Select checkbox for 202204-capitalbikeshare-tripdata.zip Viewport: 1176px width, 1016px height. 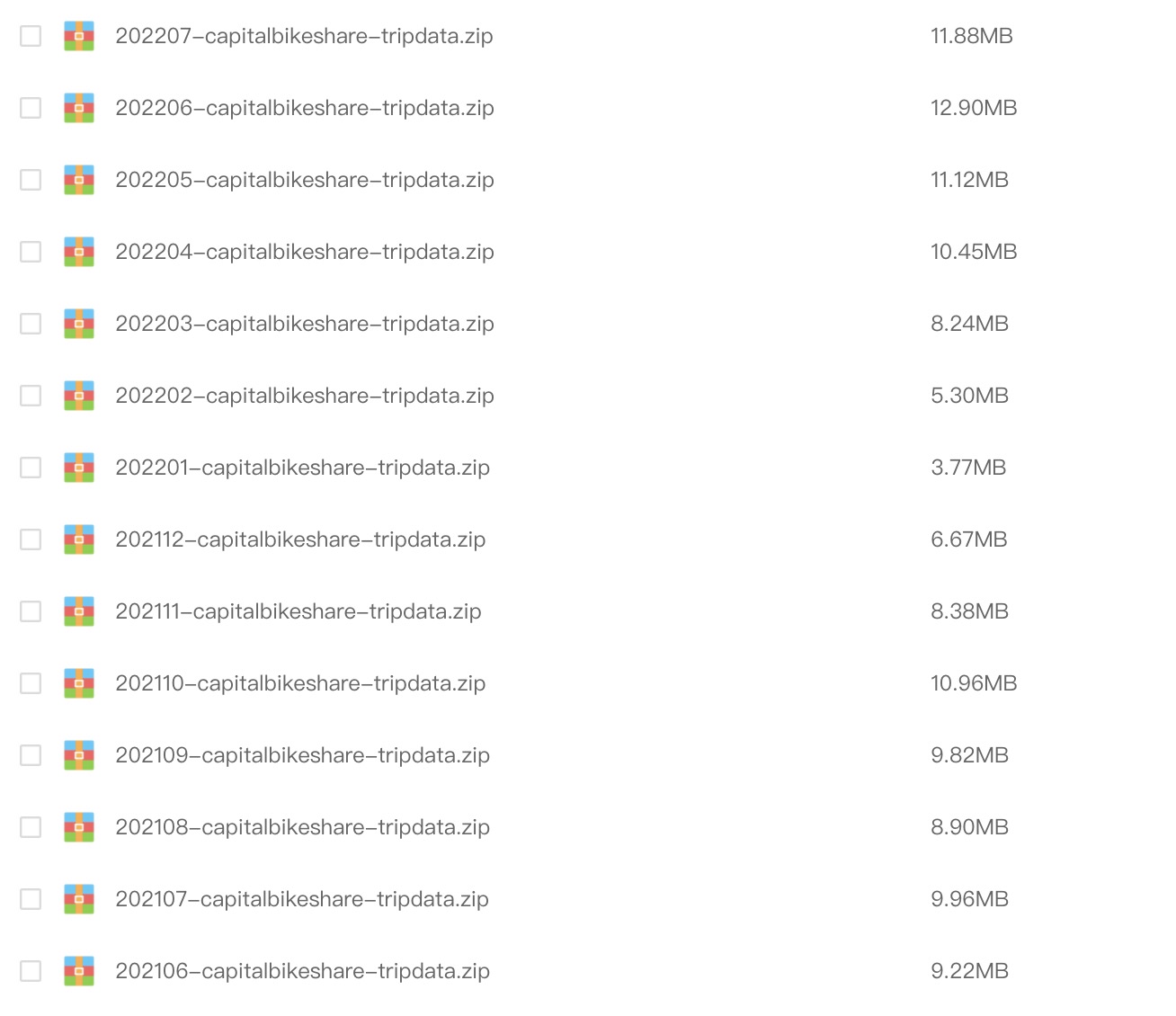click(x=31, y=252)
